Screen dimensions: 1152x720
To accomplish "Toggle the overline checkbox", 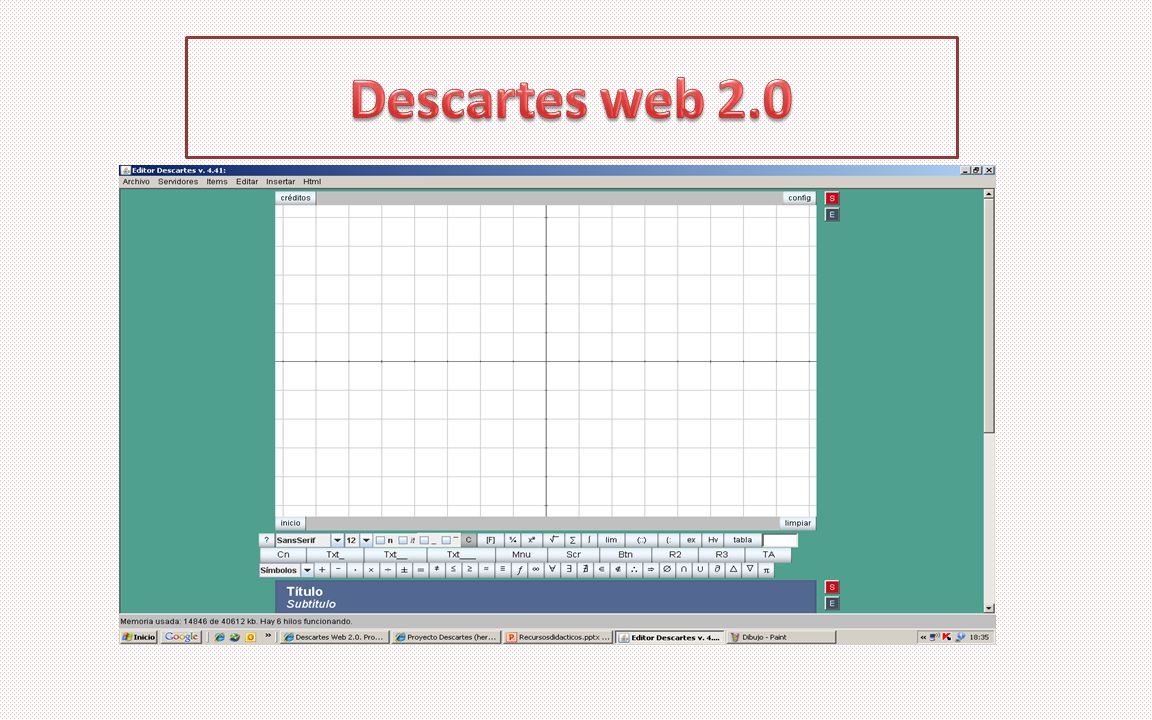I will [446, 541].
